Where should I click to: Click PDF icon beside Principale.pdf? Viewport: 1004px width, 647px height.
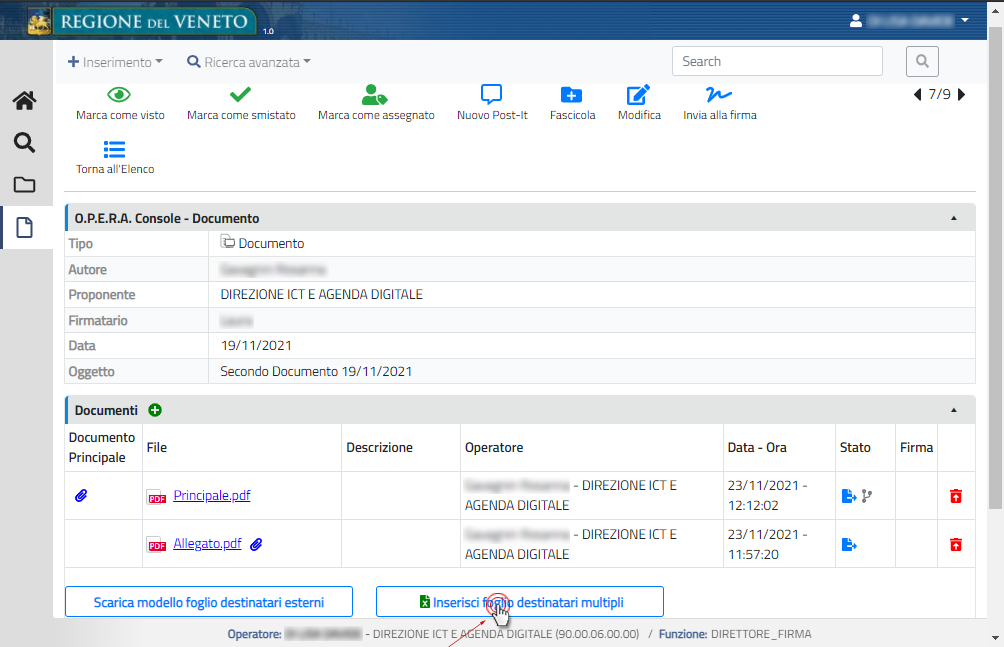[x=157, y=496]
